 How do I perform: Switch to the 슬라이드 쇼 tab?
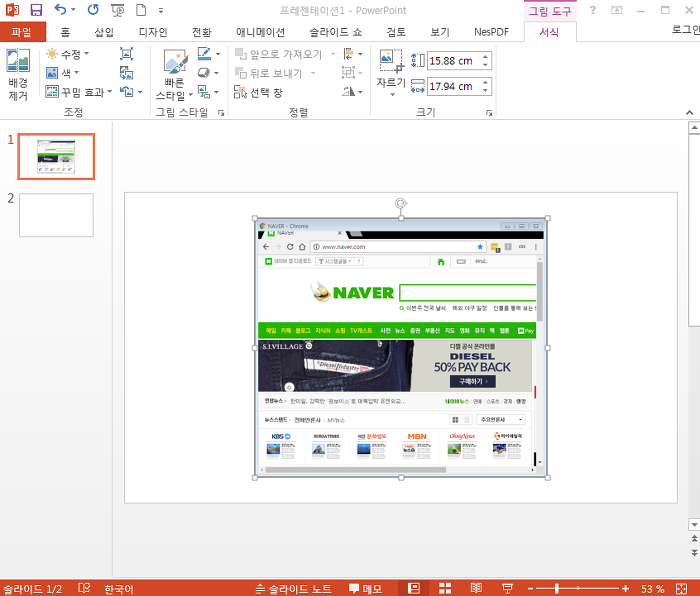click(x=335, y=32)
